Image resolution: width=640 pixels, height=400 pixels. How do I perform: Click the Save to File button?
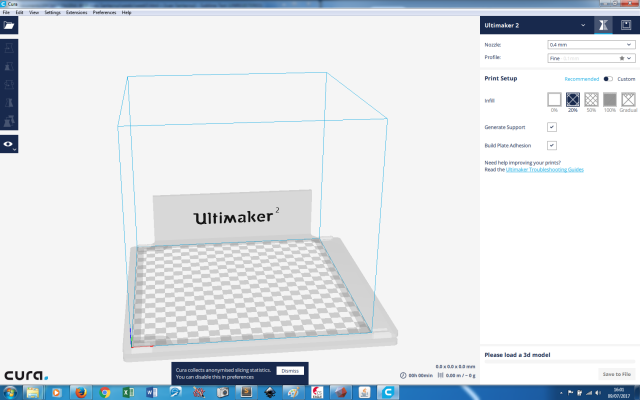tap(616, 374)
